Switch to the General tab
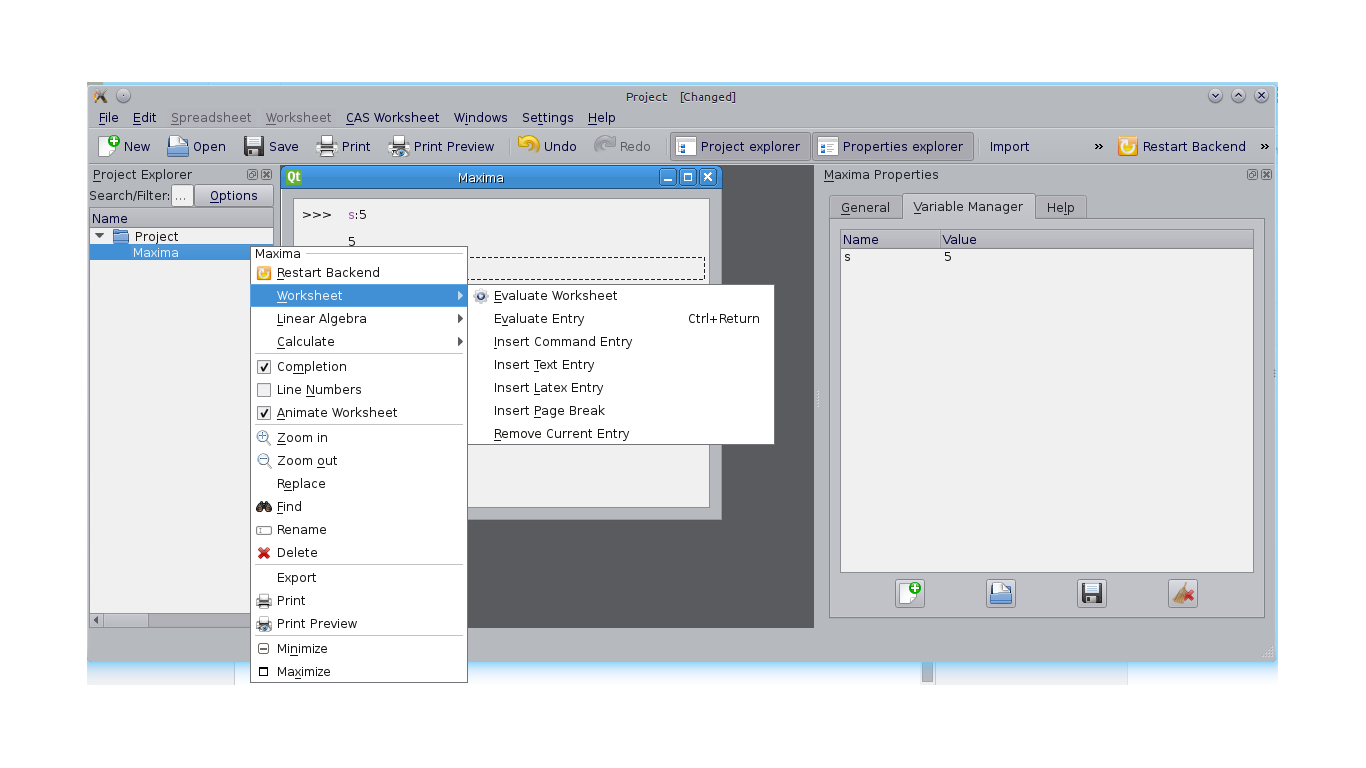Screen dimensions: 1366x768 (864, 207)
